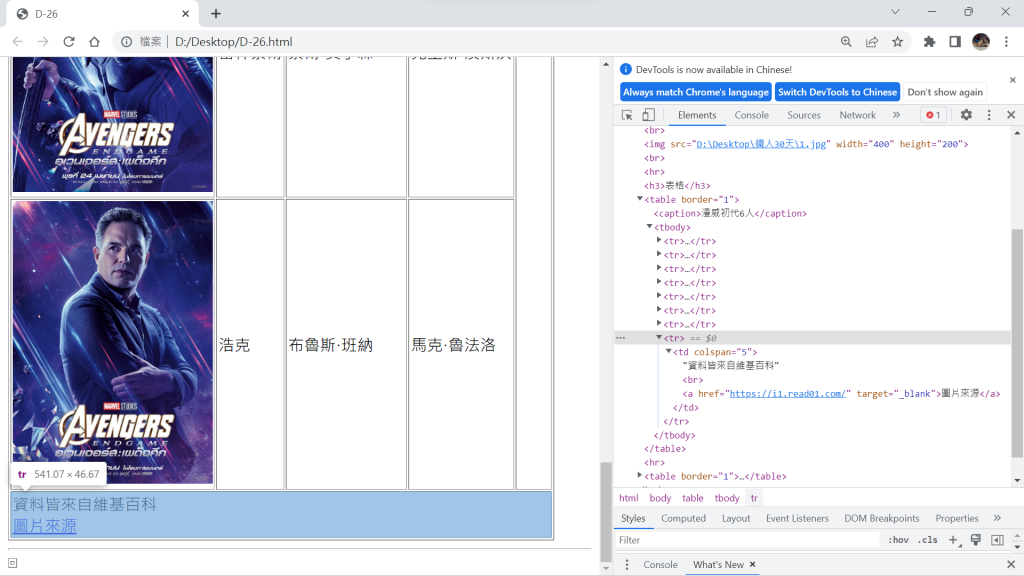Click the red error count badge
The width and height of the screenshot is (1024, 576).
(934, 115)
